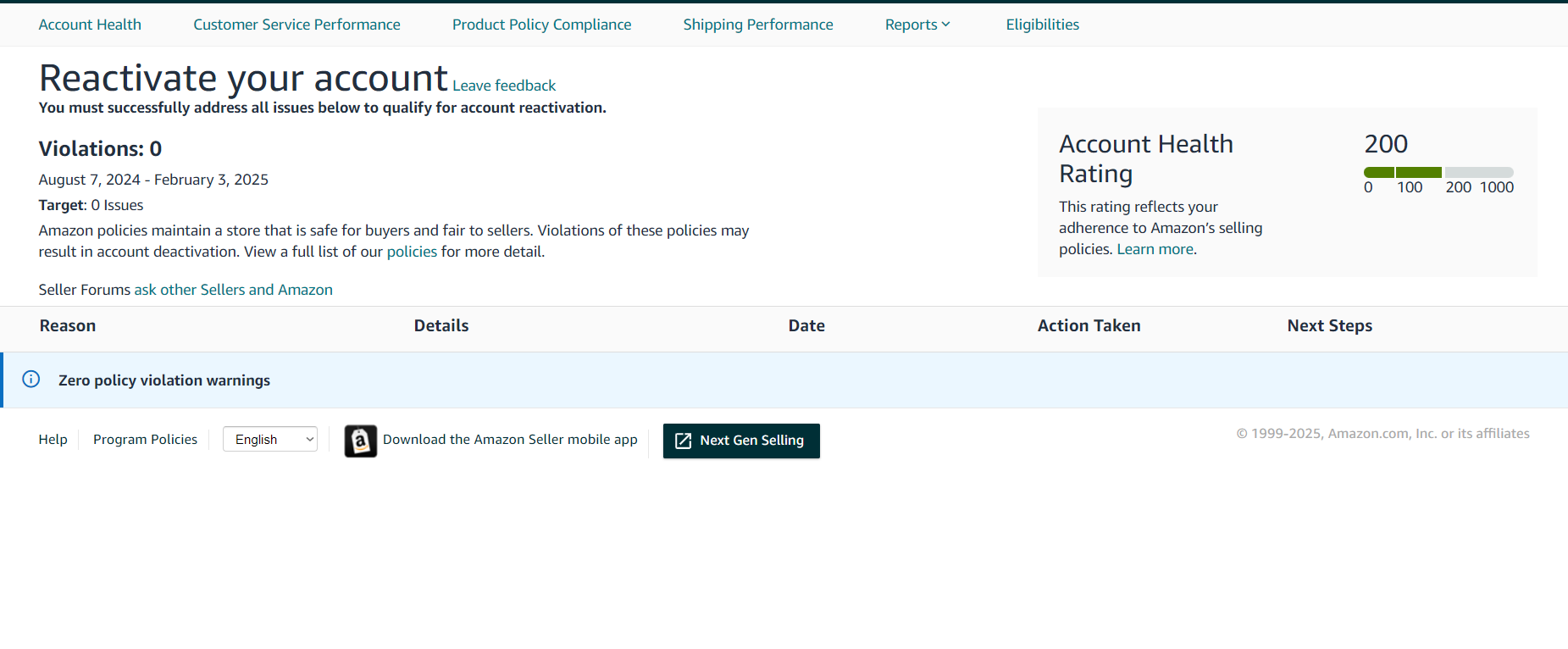Click the Target: 0 Issues text
Viewport: 1568px width, 649px height.
91,205
